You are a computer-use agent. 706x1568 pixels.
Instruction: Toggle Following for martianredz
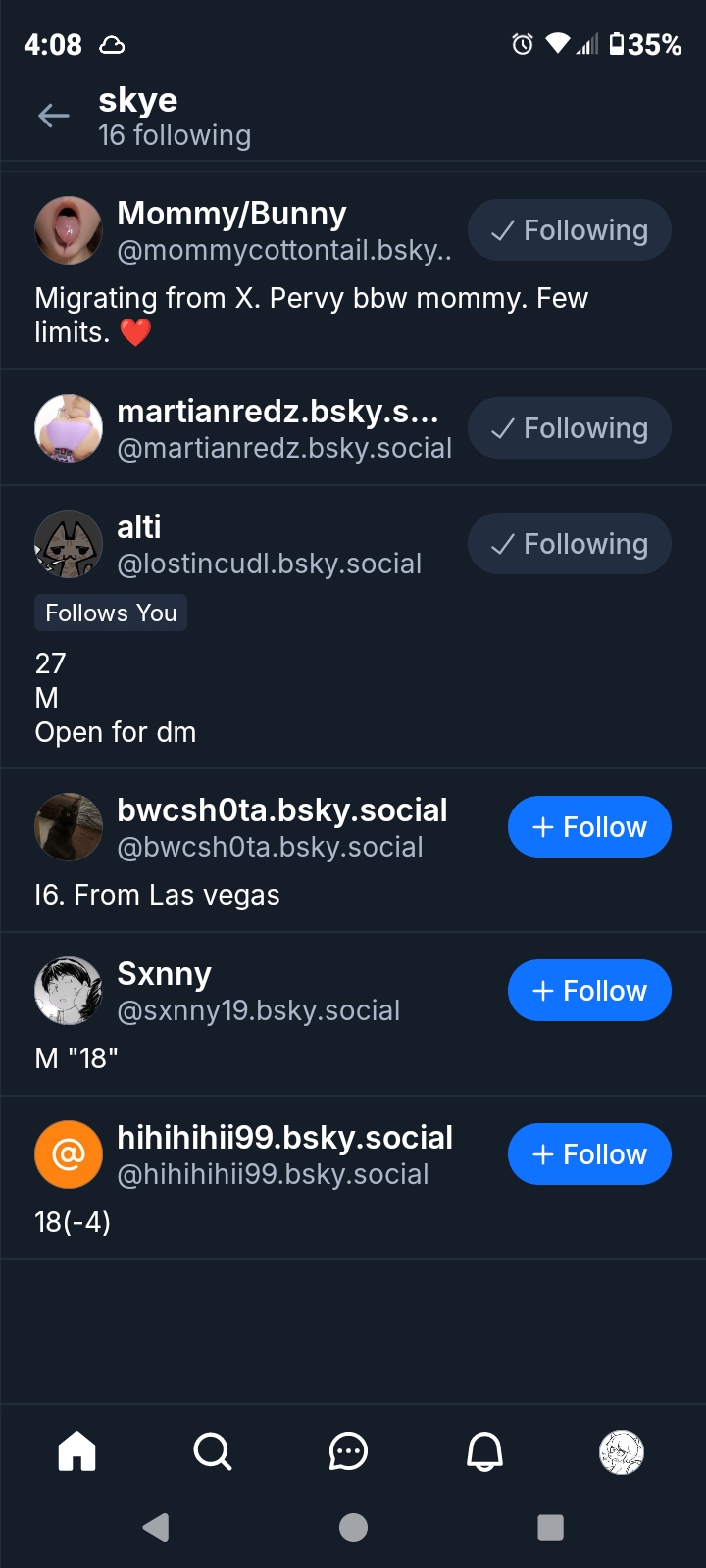569,428
